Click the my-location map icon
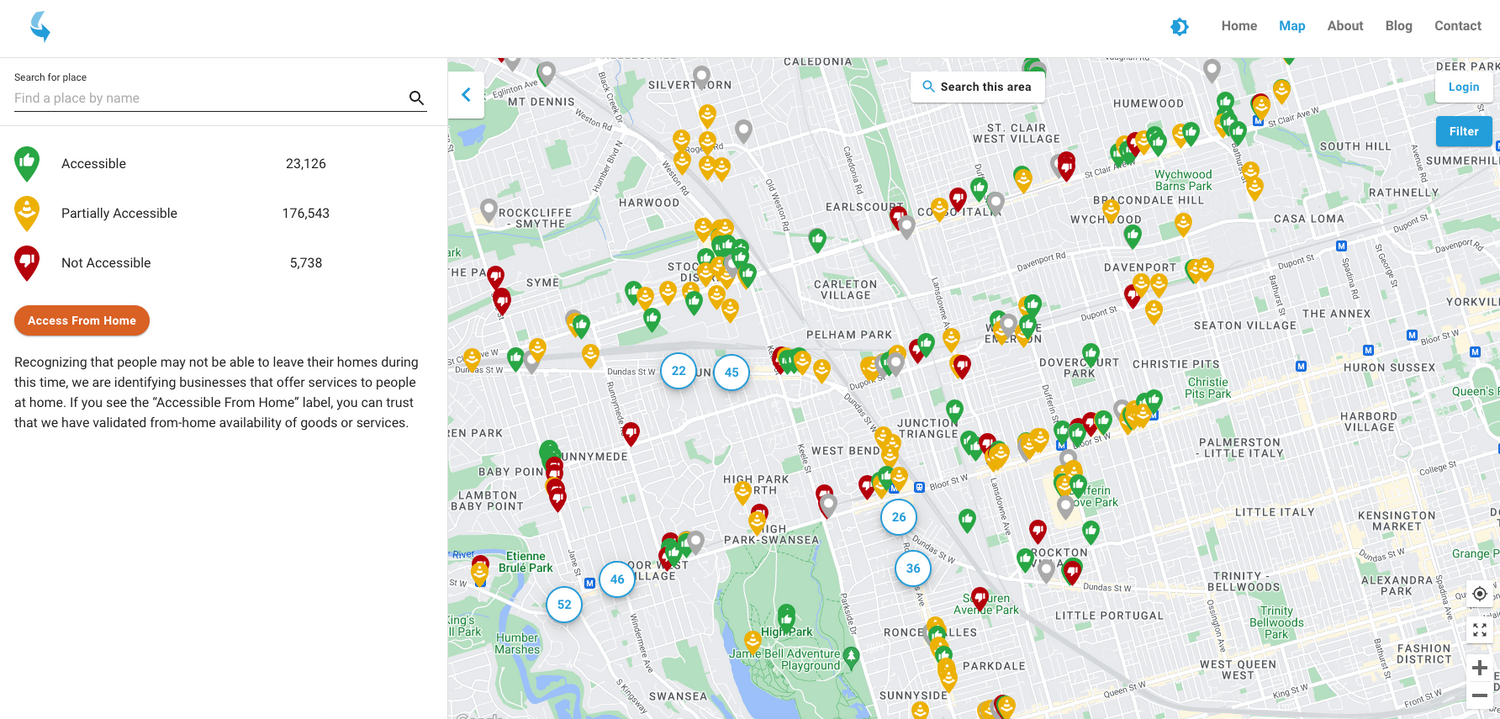Screen dimensions: 1500x719 click(1479, 594)
